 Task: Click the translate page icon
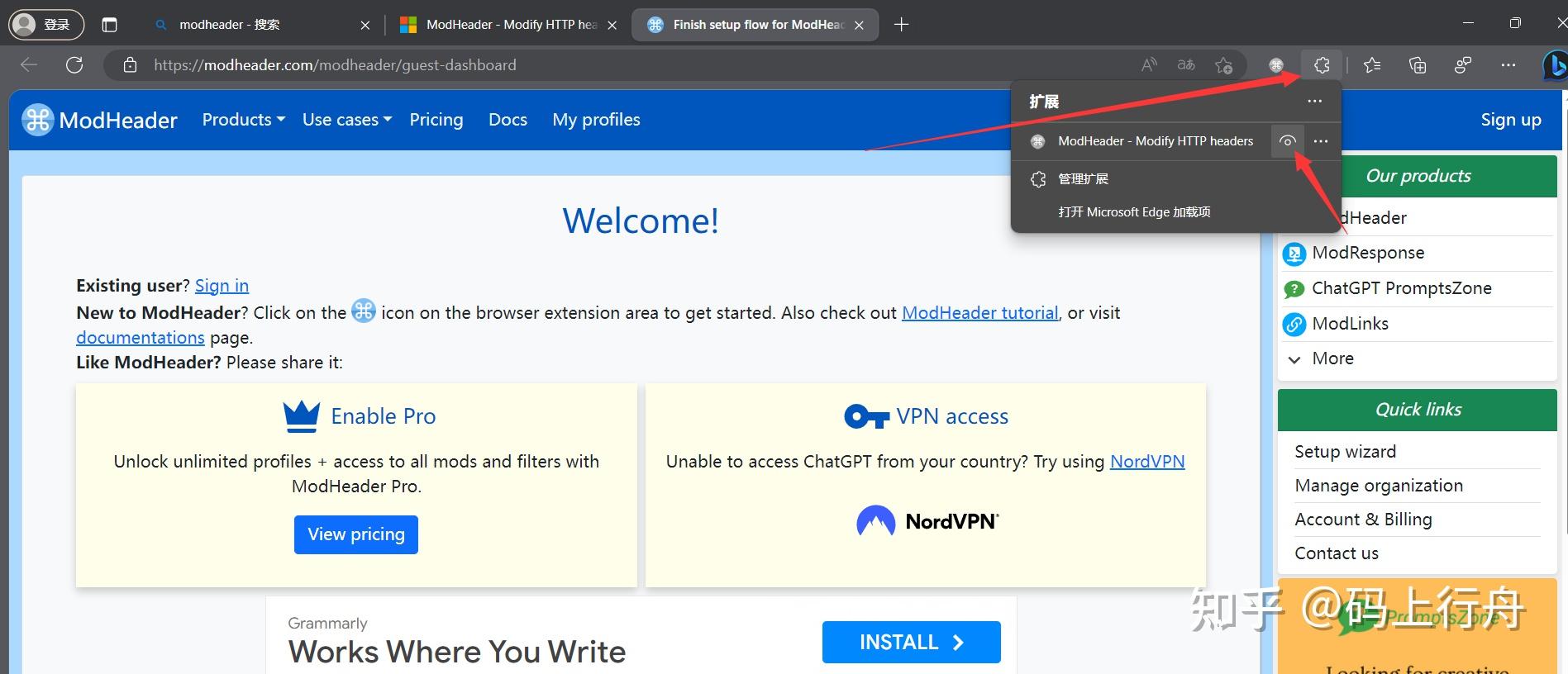1186,65
